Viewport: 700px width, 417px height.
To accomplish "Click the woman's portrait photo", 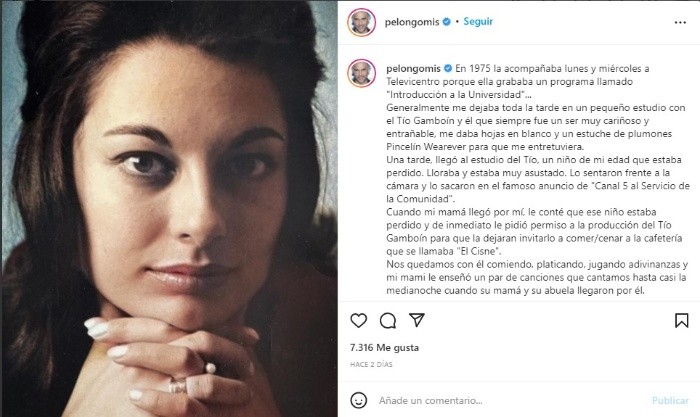I will (x=170, y=208).
